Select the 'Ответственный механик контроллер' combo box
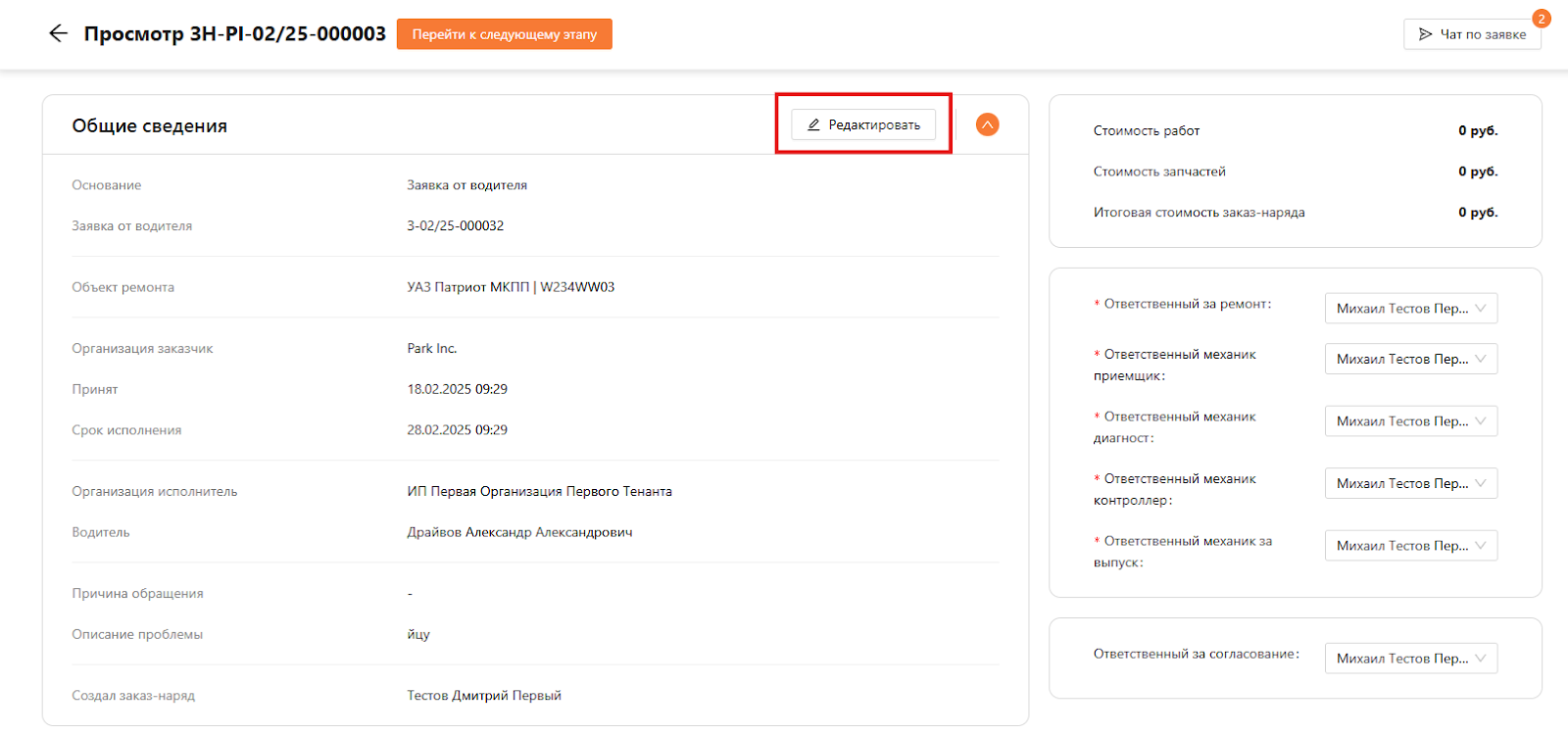This screenshot has width=1568, height=735. click(1410, 483)
